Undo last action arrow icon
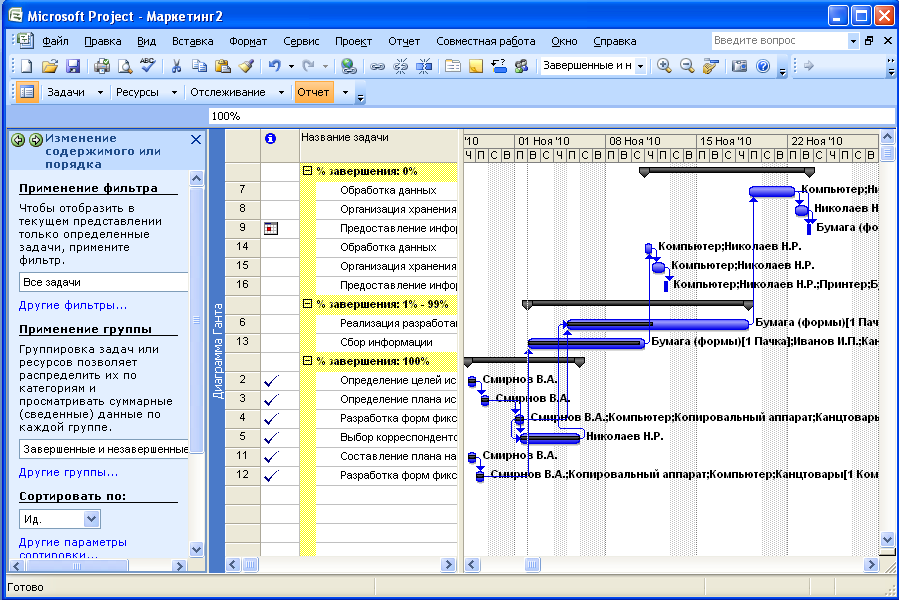Image resolution: width=899 pixels, height=600 pixels. [x=275, y=66]
